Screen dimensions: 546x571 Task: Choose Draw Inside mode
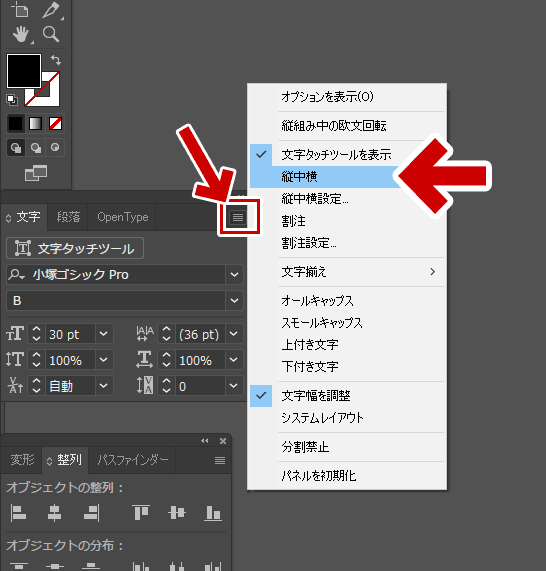coord(55,147)
